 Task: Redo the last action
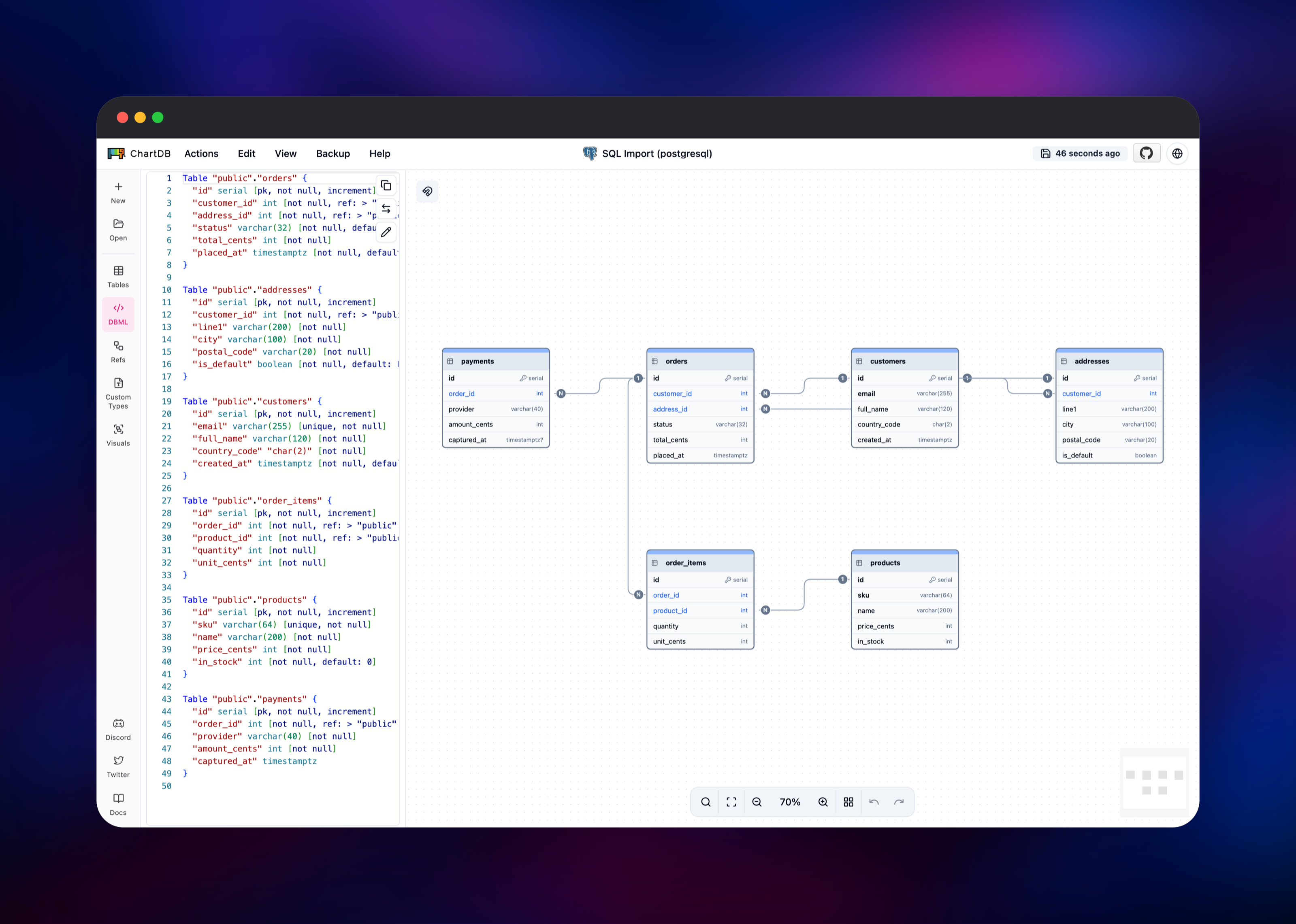point(899,802)
